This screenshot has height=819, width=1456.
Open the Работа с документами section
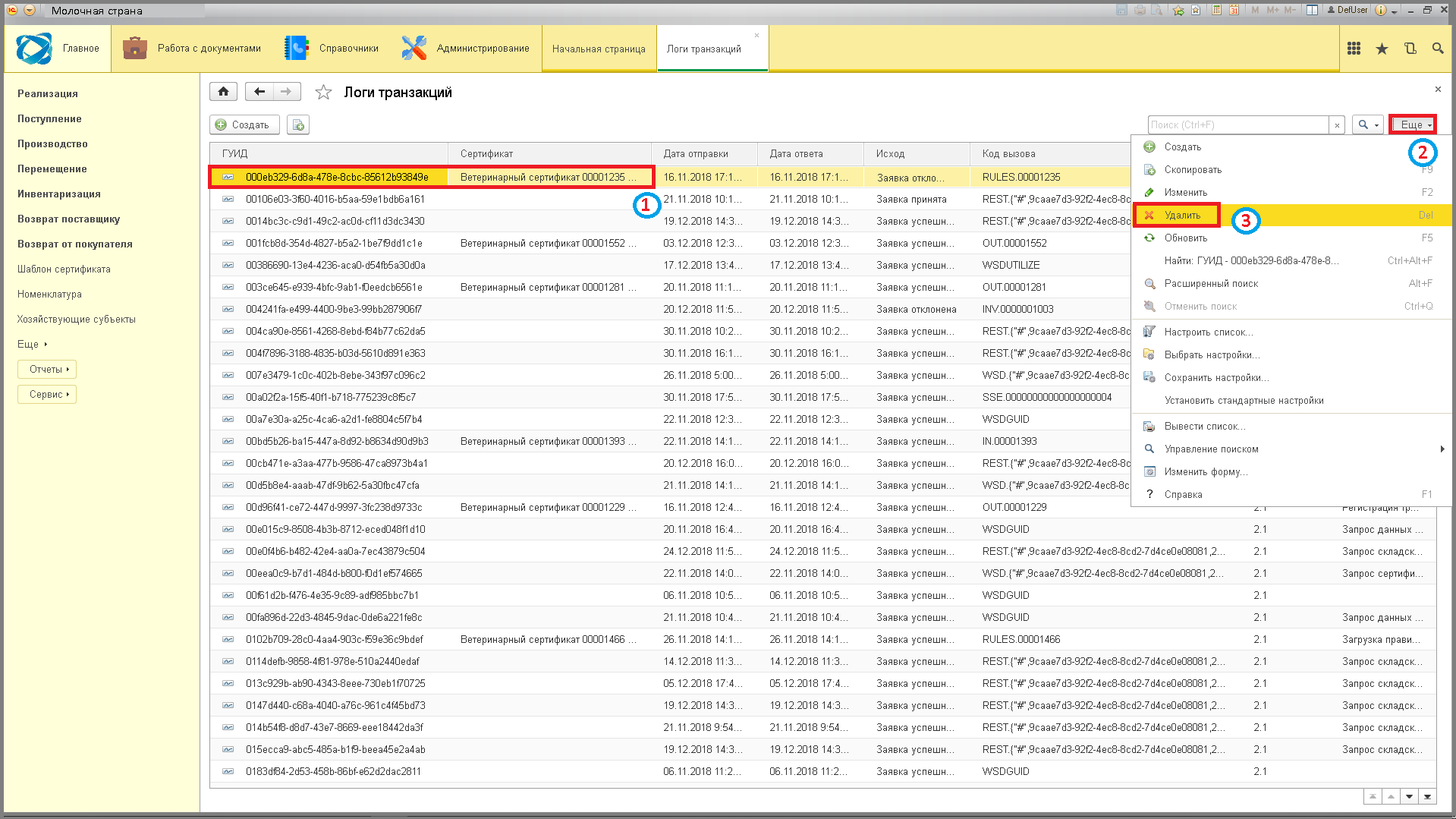192,49
